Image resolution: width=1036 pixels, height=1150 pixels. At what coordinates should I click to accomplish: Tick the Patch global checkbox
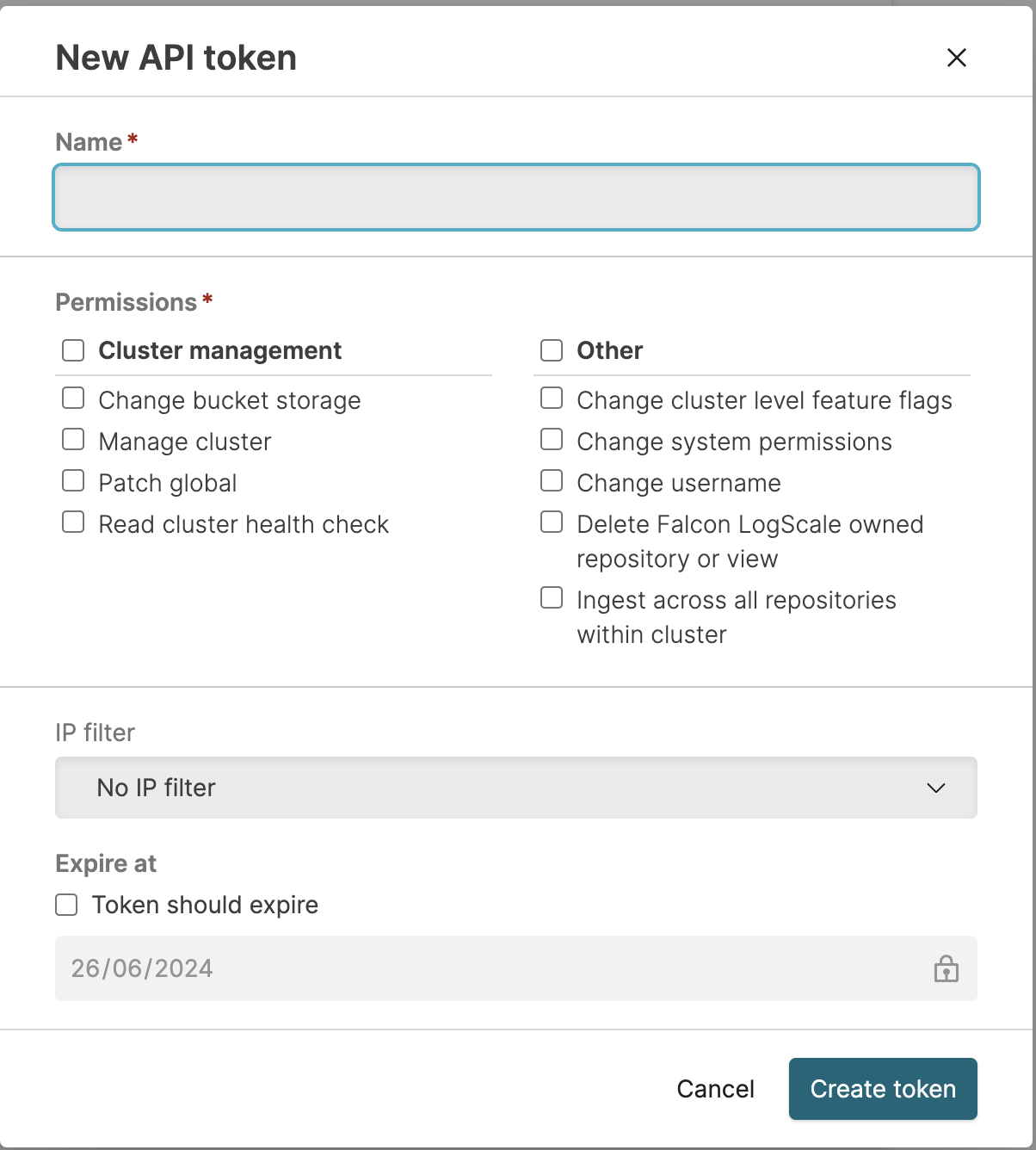tap(73, 481)
